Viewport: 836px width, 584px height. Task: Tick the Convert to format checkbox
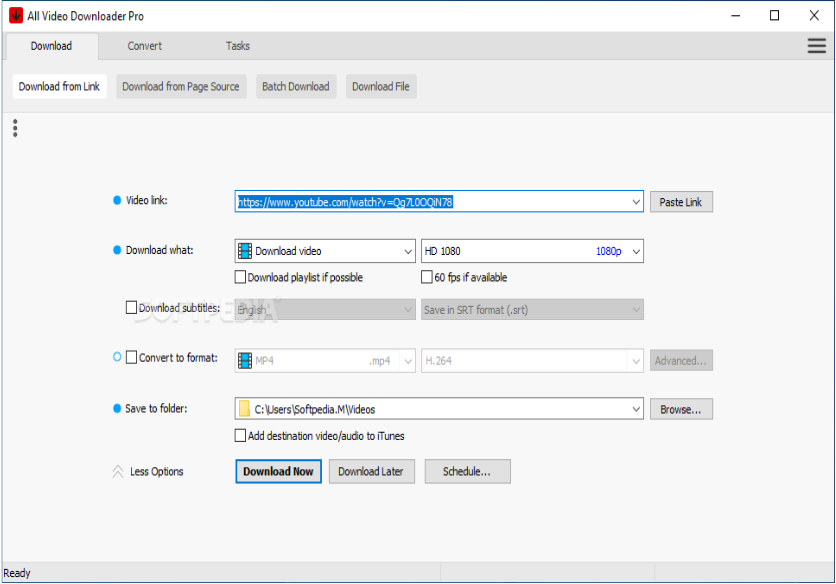(x=131, y=357)
